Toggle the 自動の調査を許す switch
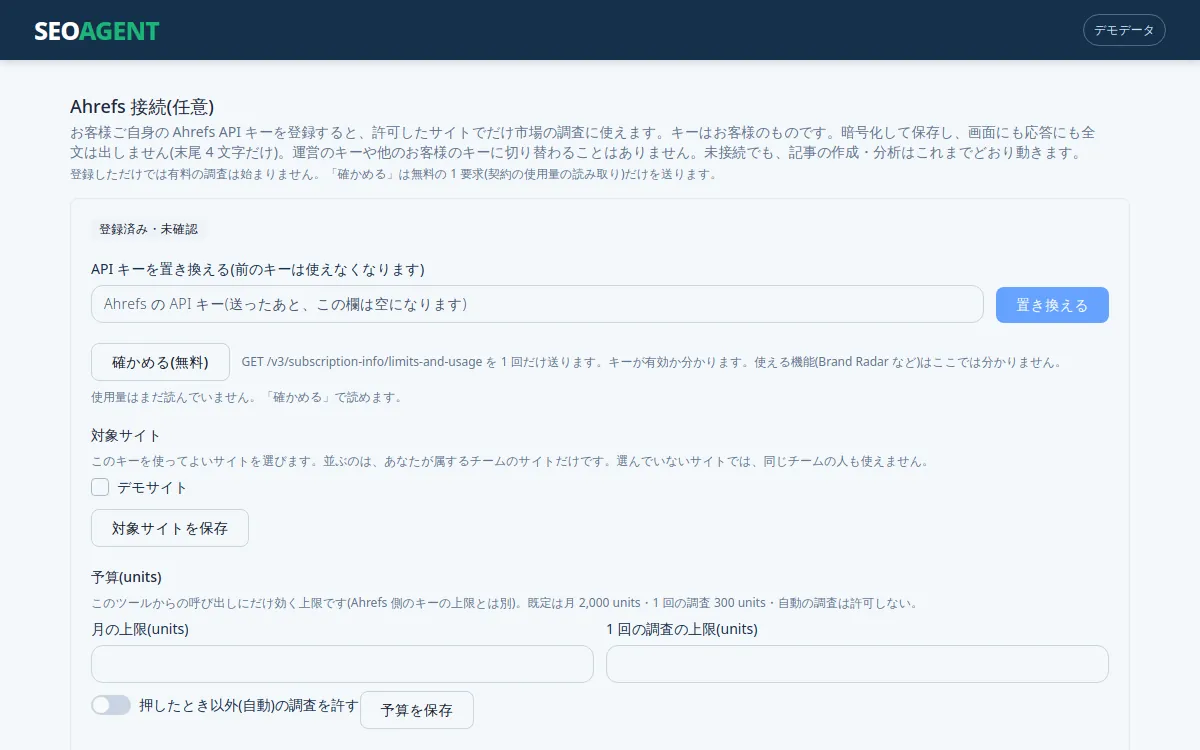Screen dimensions: 1200x750 (x=111, y=705)
